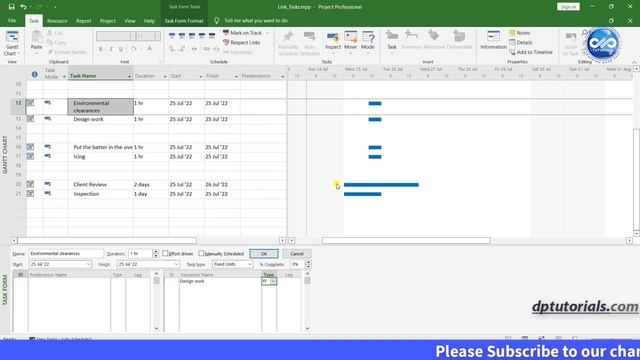
Task: Click the Notes command in Properties
Action: [x=520, y=33]
